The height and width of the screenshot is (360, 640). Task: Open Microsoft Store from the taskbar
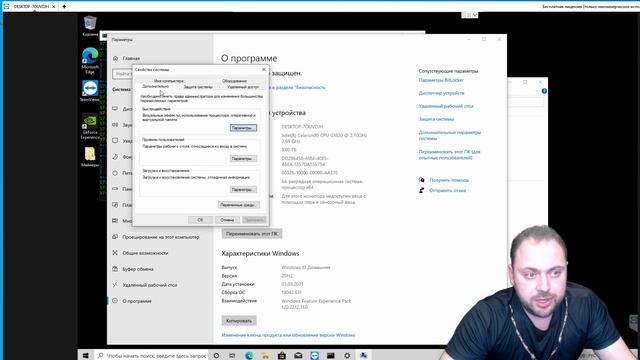282,356
